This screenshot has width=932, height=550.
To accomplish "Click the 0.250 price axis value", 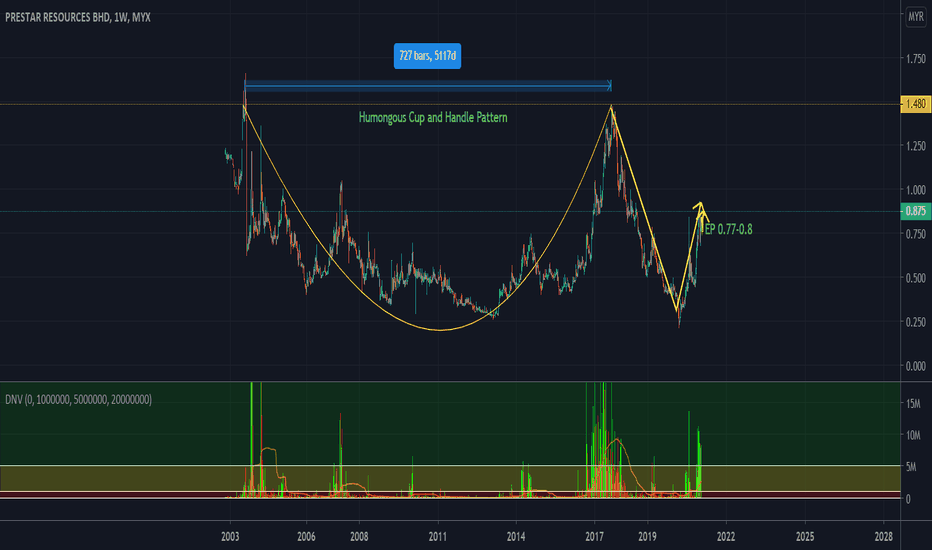I will point(915,322).
